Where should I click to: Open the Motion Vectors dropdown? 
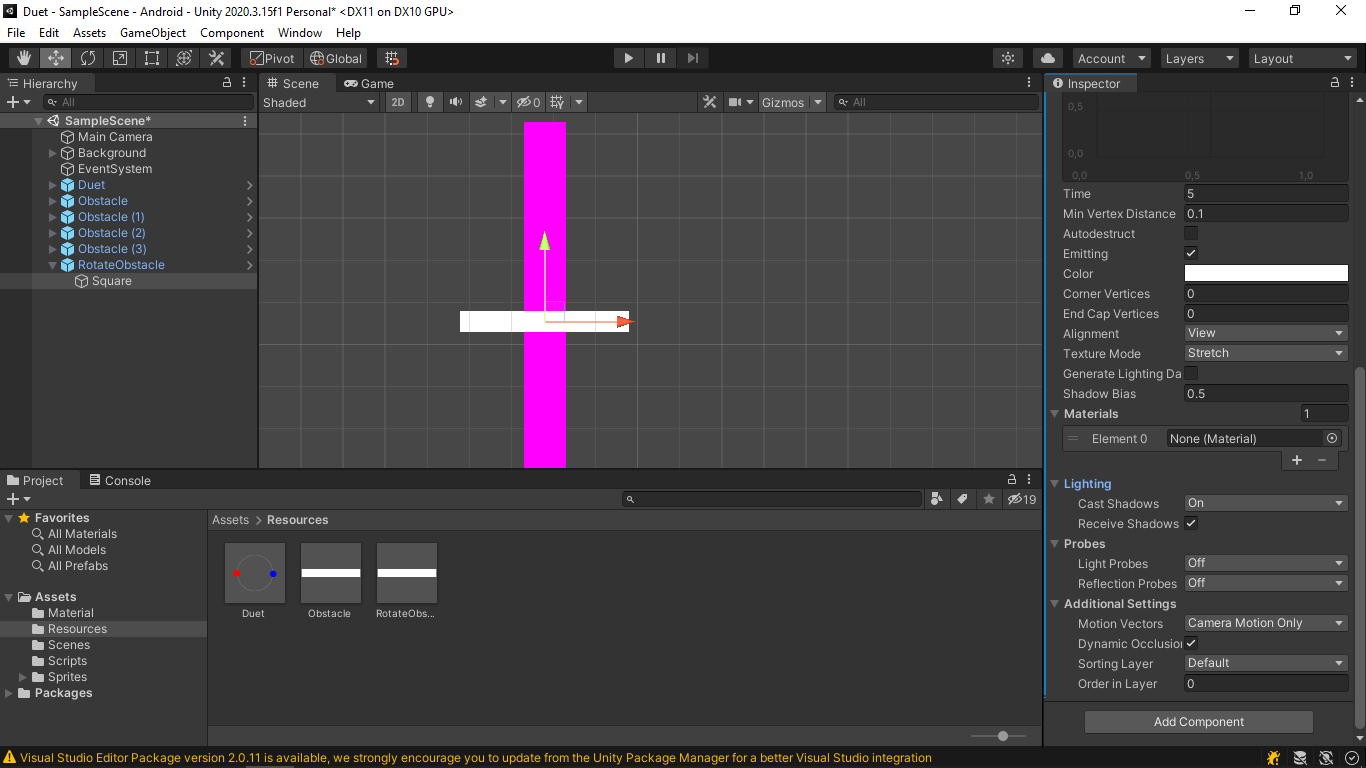1266,623
